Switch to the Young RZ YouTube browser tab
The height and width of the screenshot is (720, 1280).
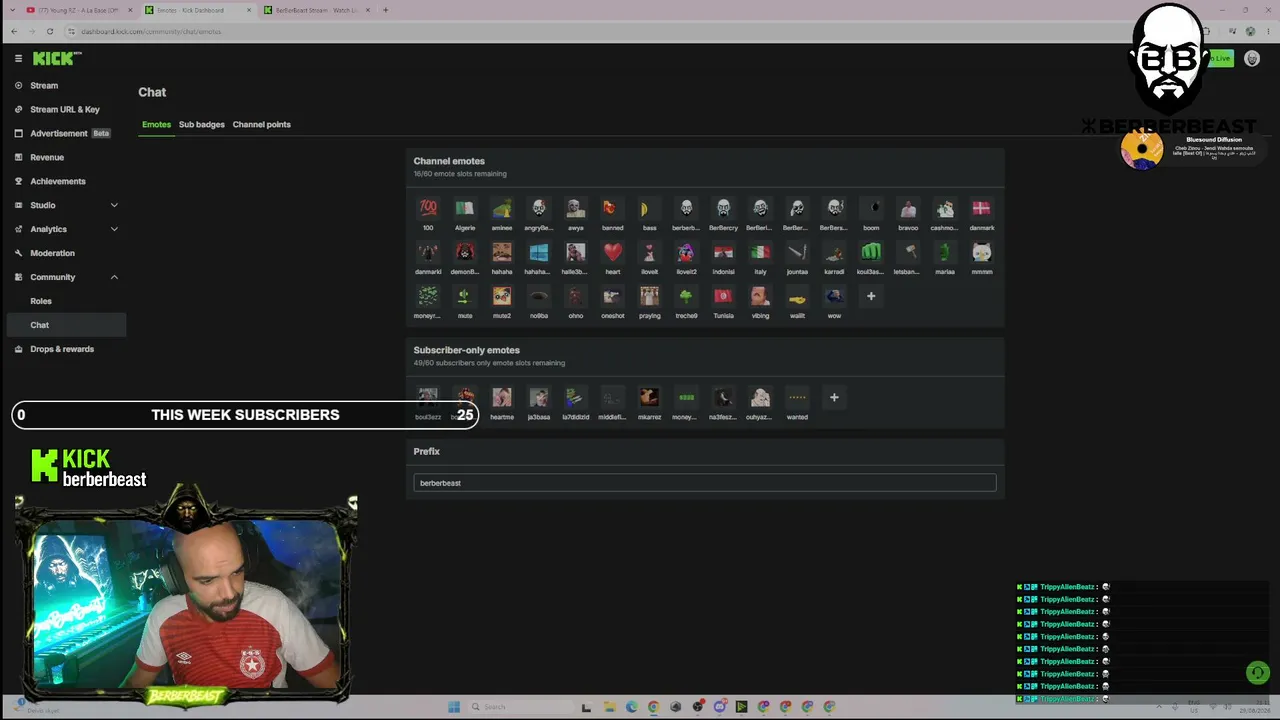(80, 10)
